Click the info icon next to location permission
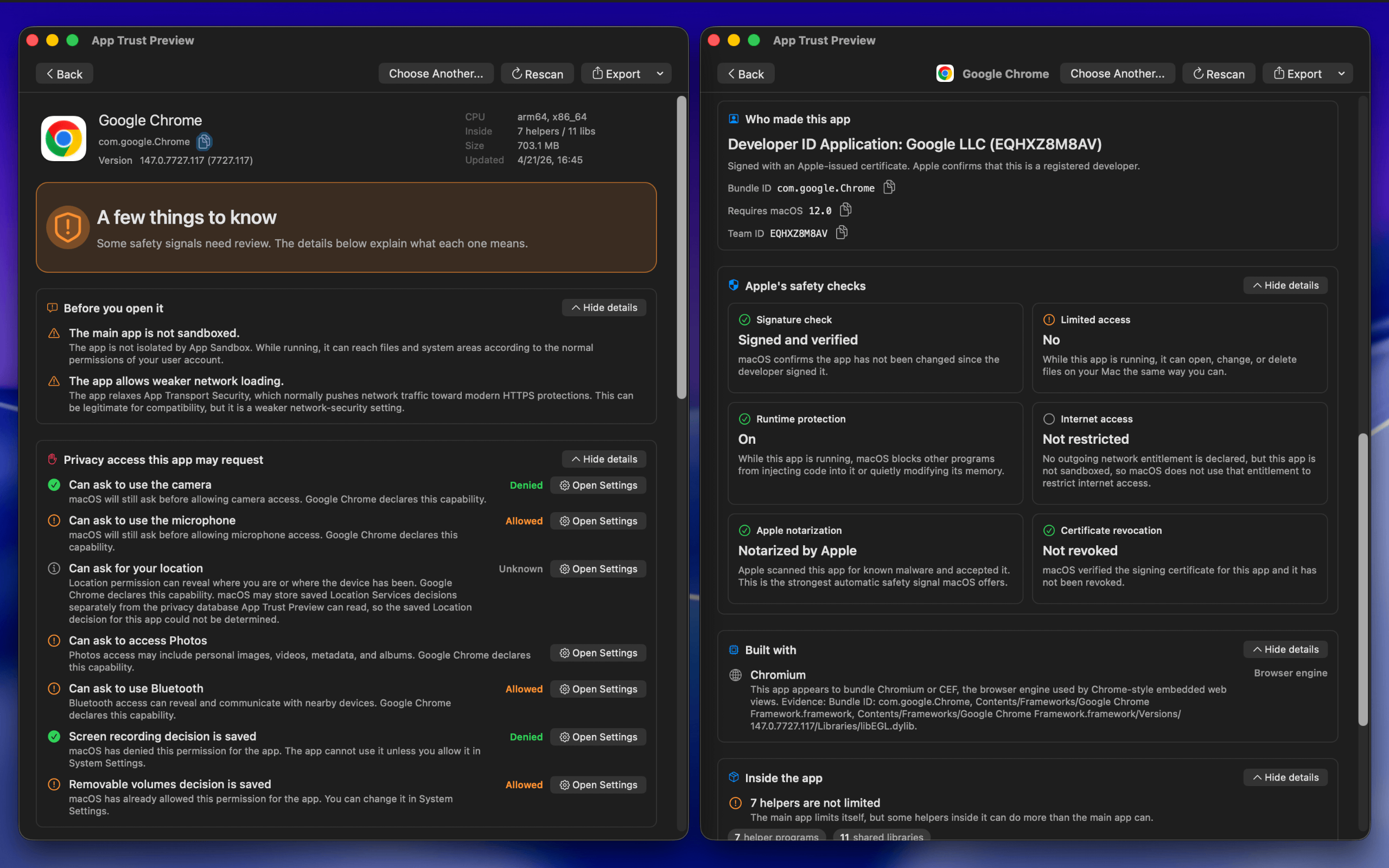Image resolution: width=1389 pixels, height=868 pixels. [54, 569]
